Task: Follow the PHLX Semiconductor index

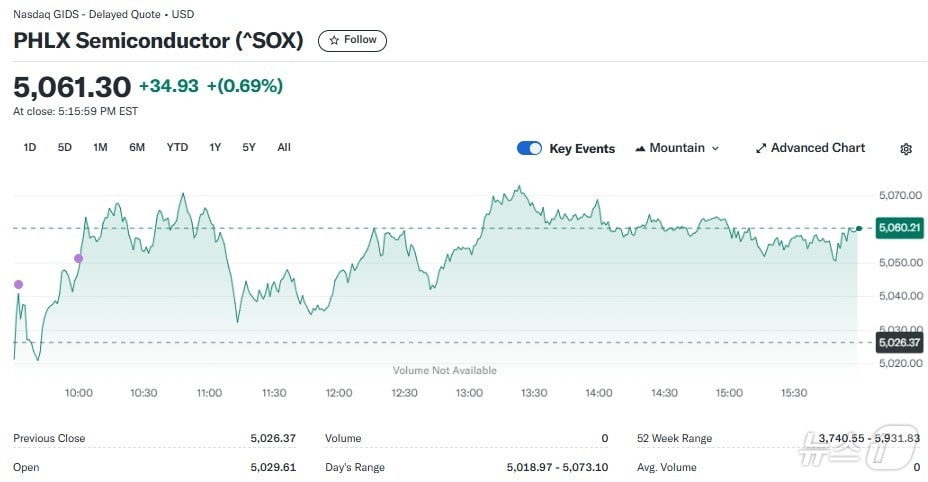Action: pyautogui.click(x=352, y=40)
